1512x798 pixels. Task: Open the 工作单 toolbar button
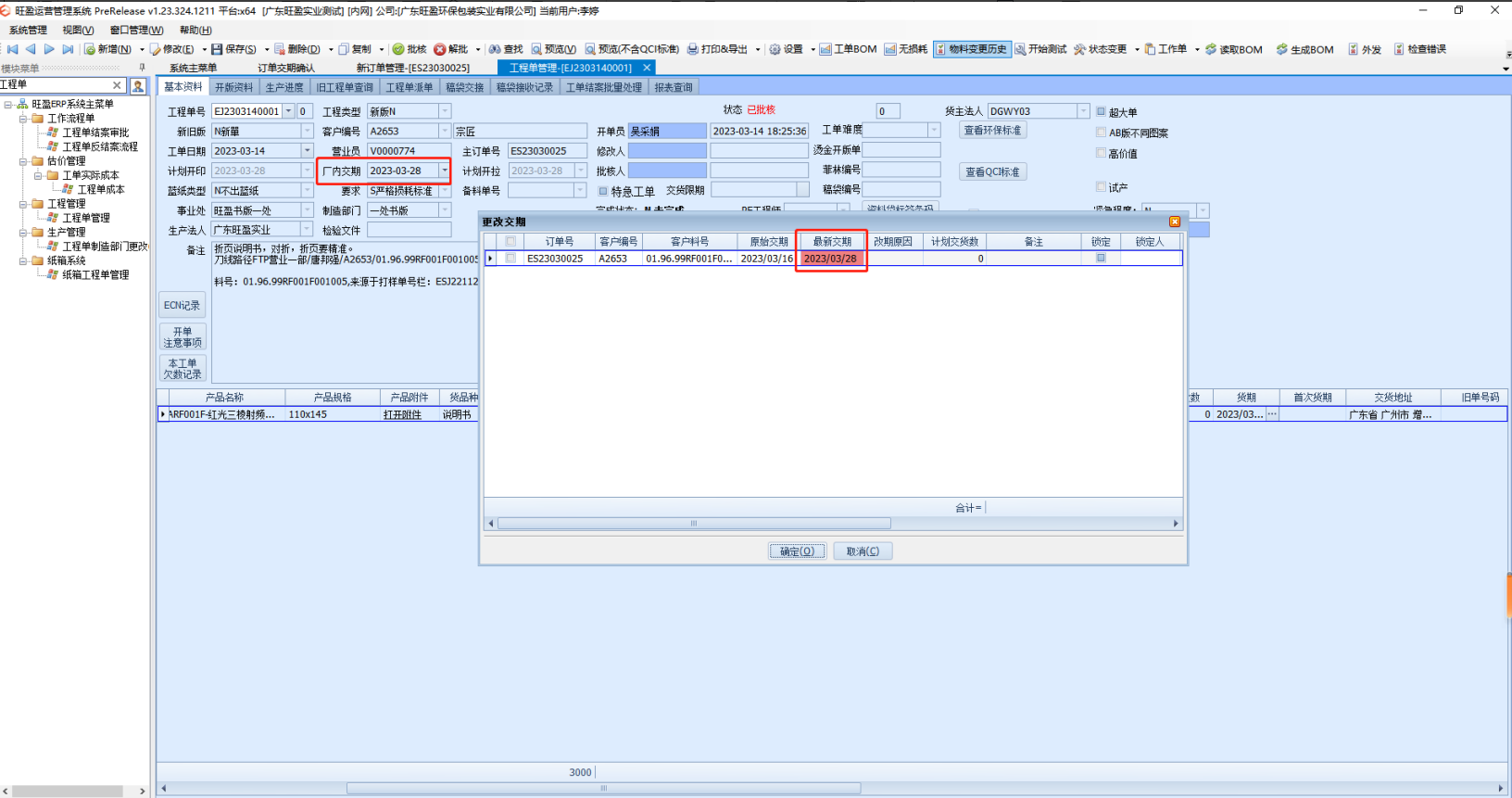1165,49
